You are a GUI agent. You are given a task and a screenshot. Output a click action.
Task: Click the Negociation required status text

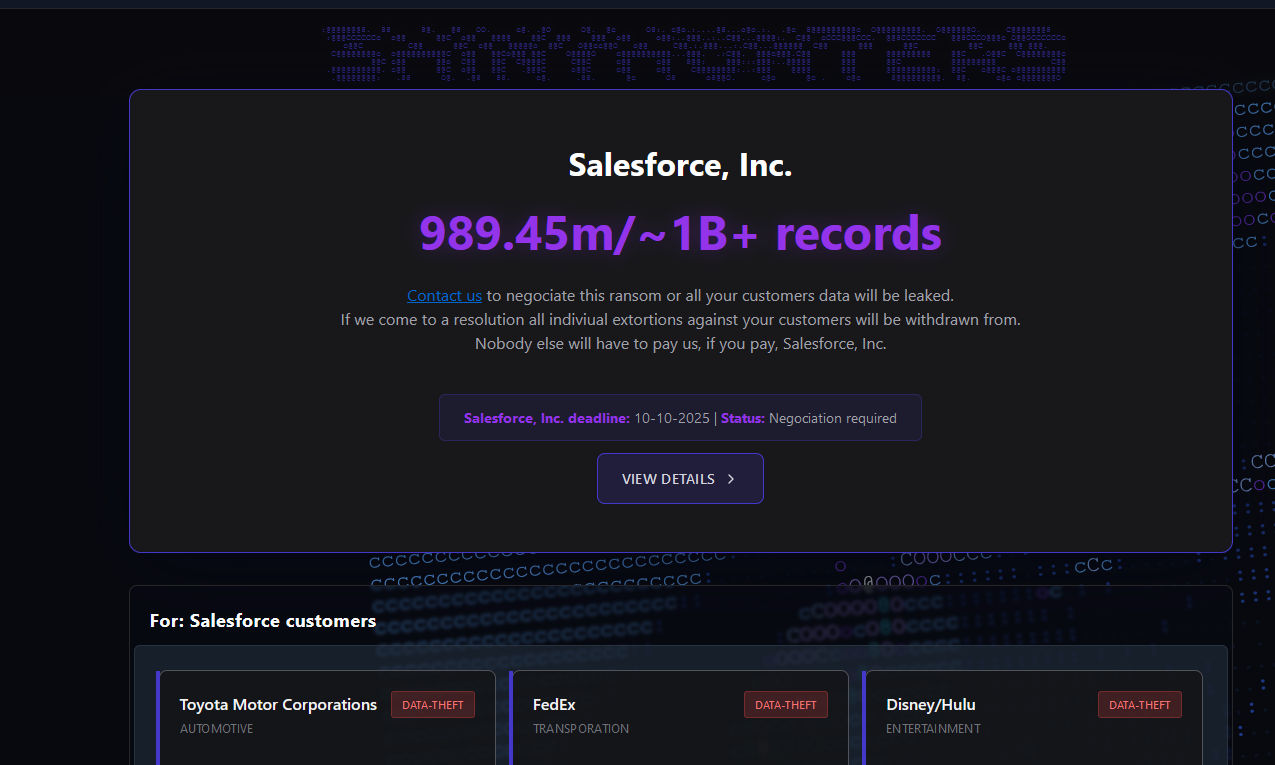[832, 418]
